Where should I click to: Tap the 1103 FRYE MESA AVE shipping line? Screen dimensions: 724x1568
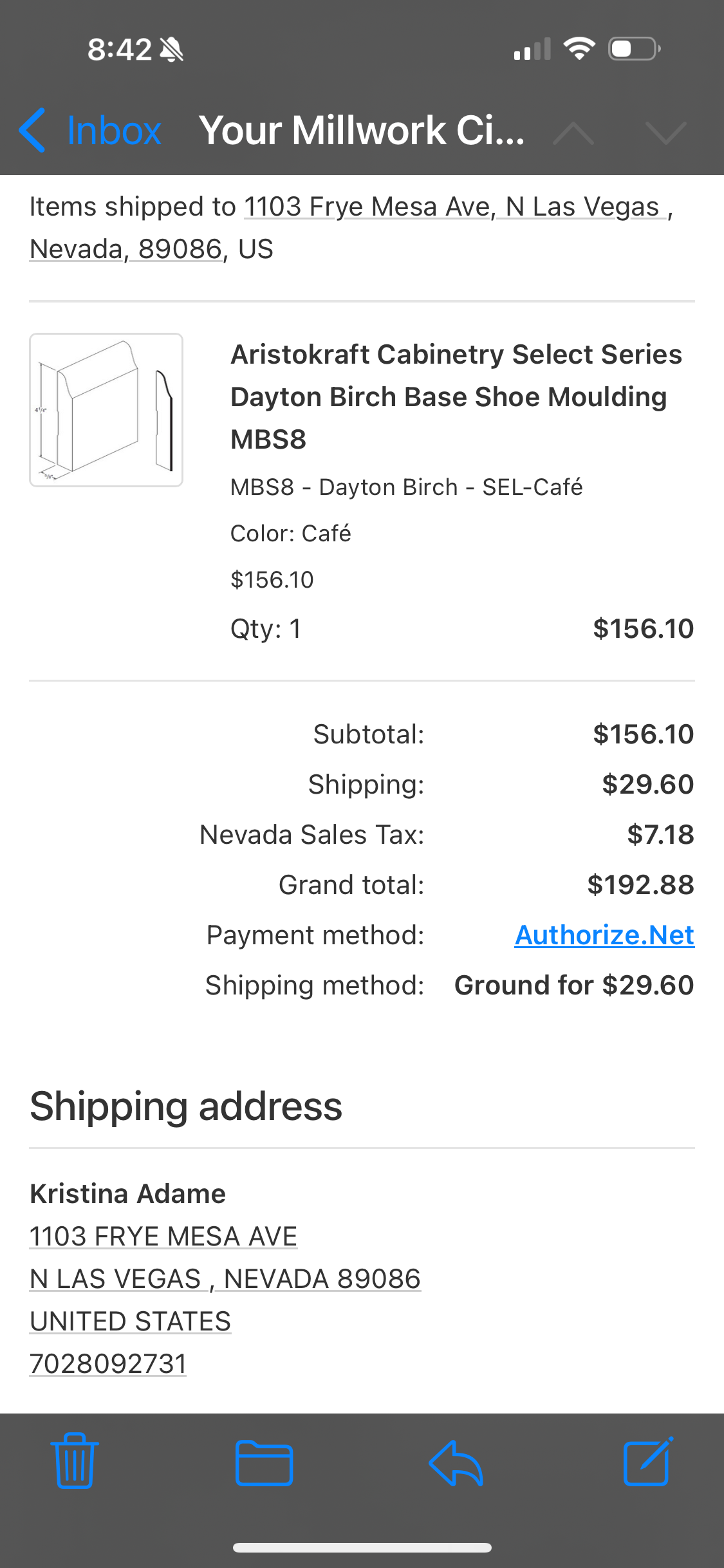pos(163,1236)
